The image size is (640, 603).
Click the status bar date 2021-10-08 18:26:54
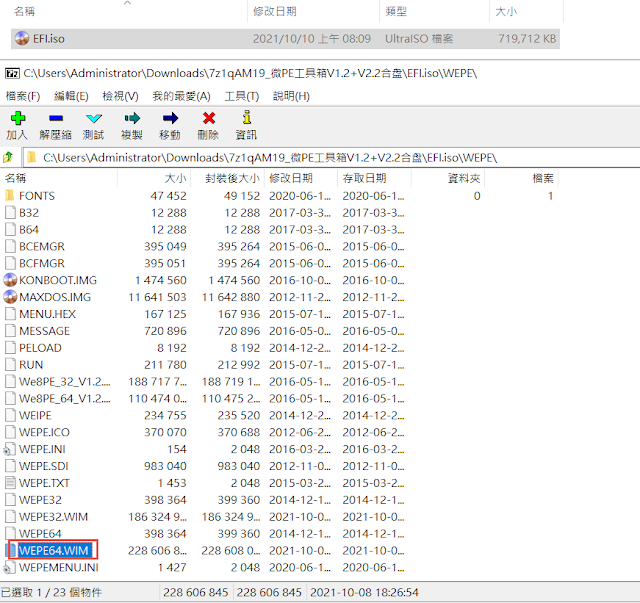pyautogui.click(x=364, y=592)
